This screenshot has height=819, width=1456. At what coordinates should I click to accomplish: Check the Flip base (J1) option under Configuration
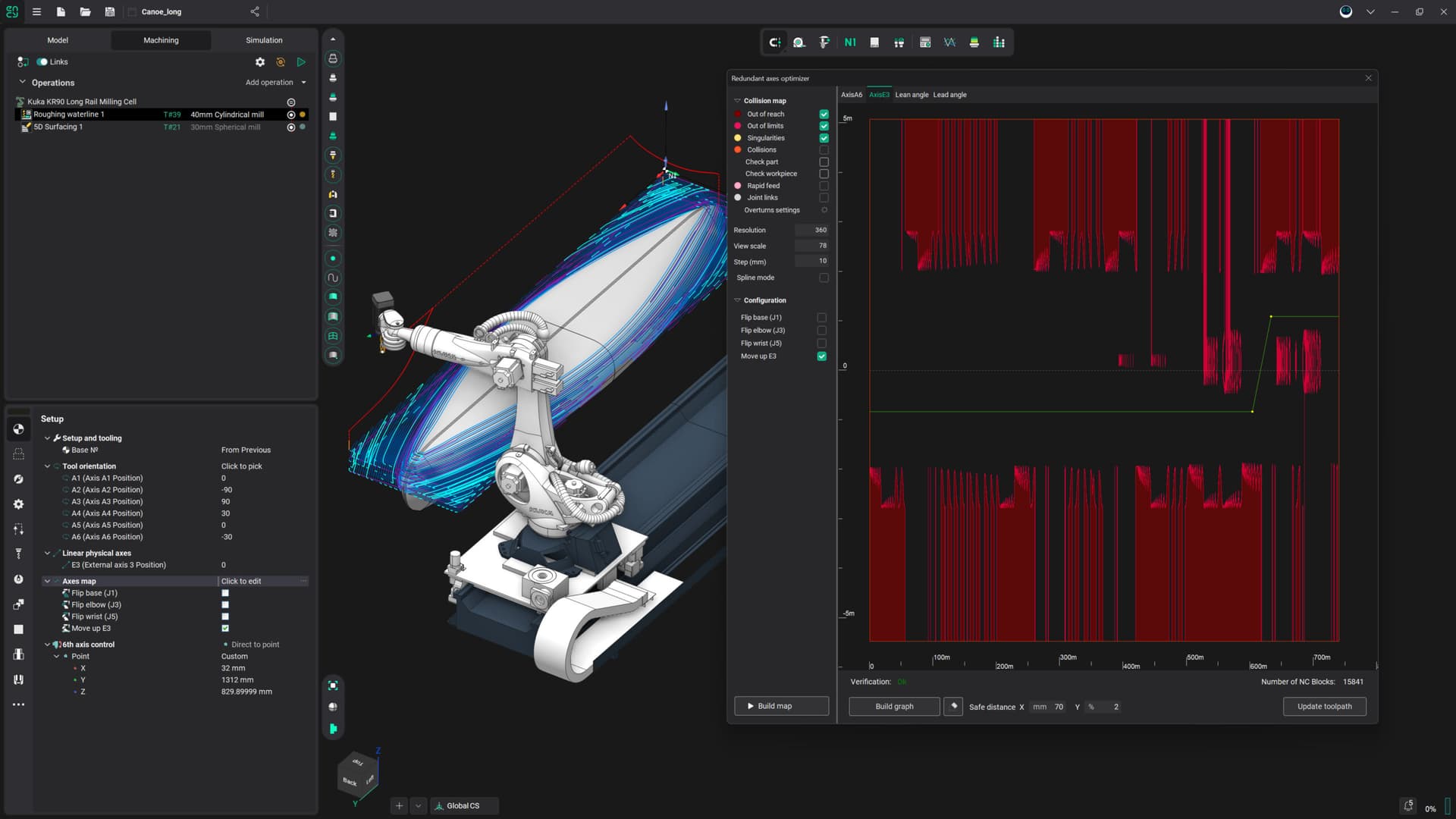coord(821,318)
